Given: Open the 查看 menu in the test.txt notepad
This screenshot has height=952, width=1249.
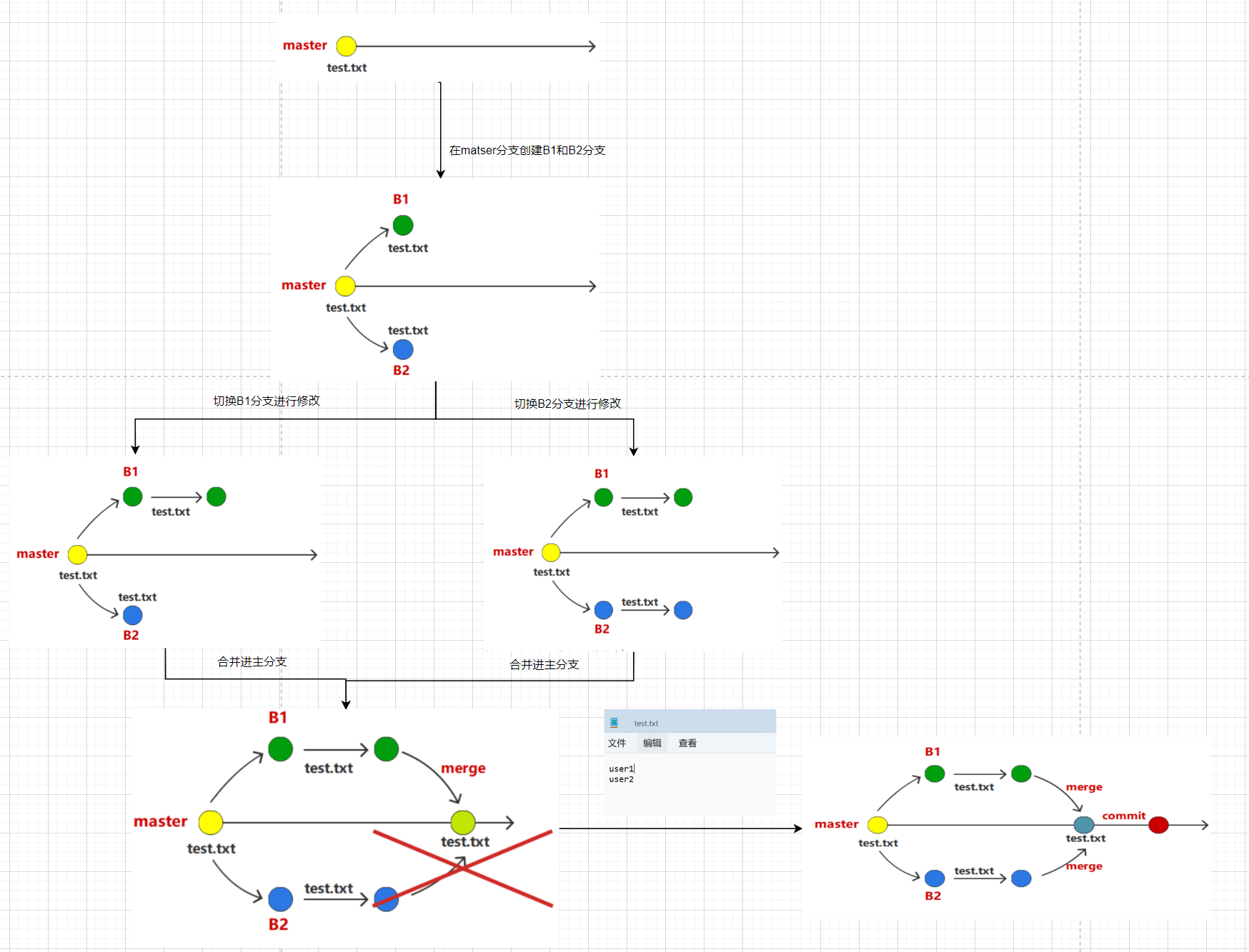Looking at the screenshot, I should [x=687, y=743].
